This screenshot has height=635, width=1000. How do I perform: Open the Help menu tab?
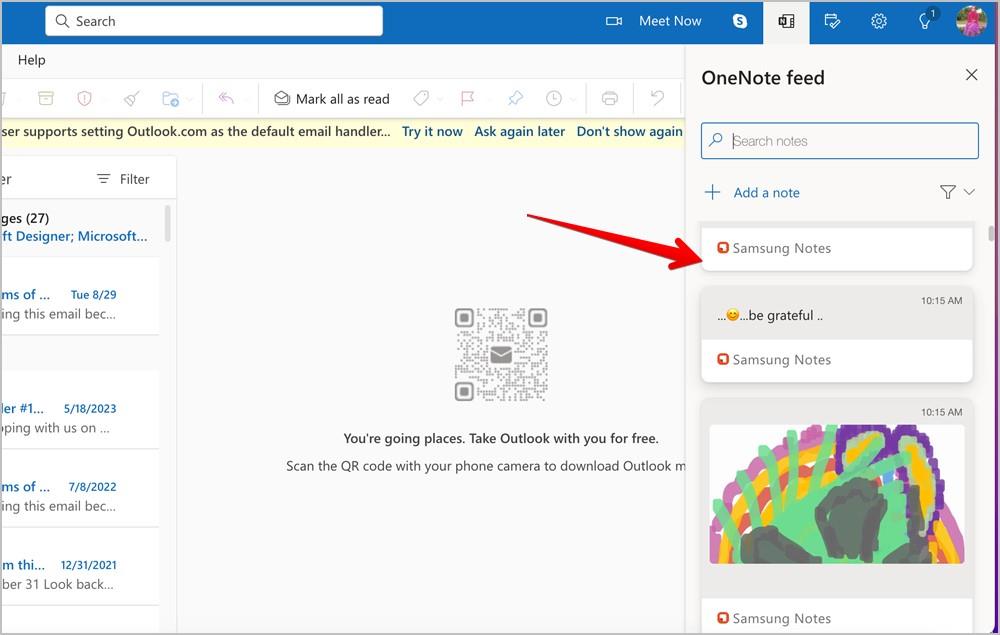[x=31, y=60]
